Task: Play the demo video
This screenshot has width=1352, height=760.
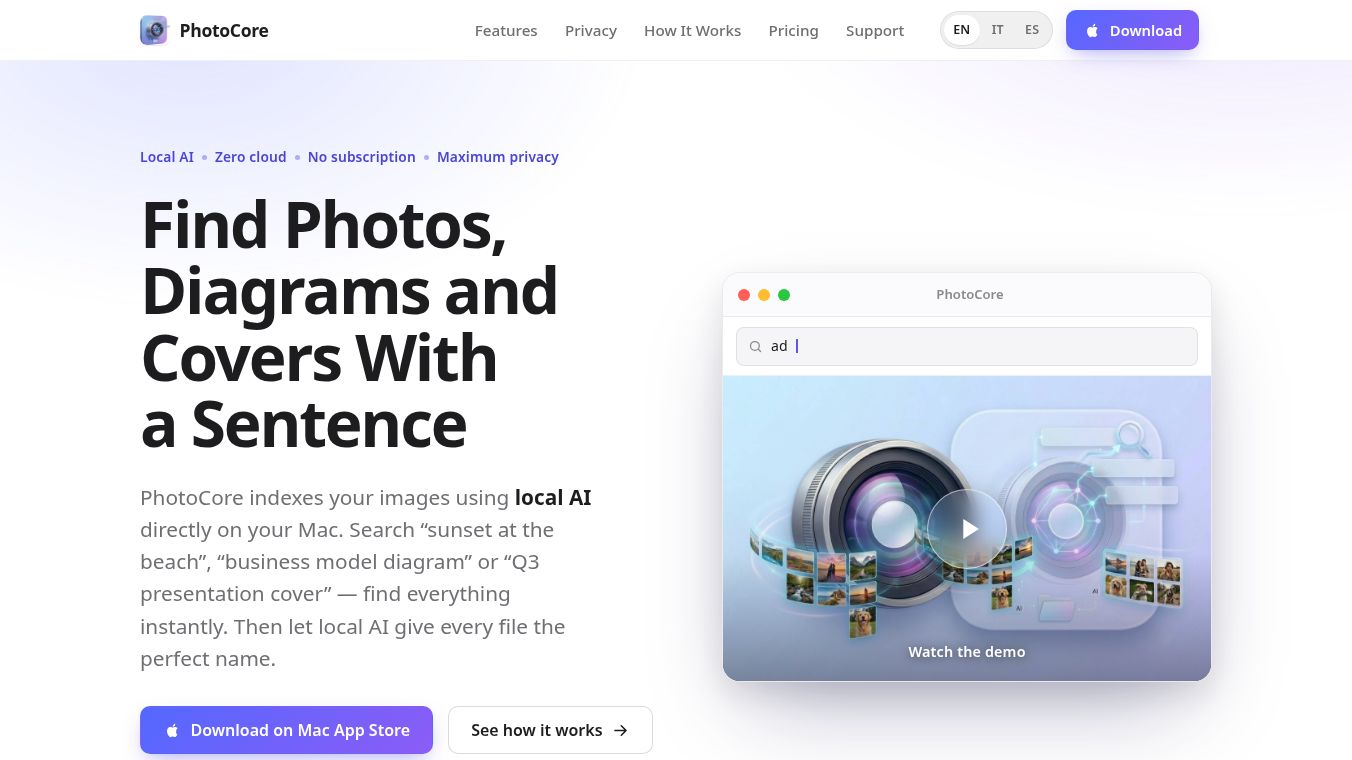Action: (967, 529)
